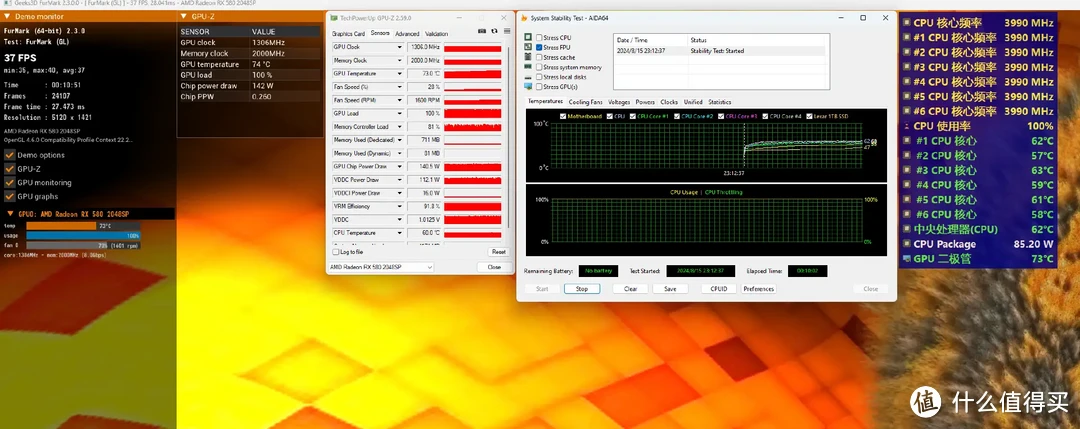Toggle the Lexar 1TB SSD graph checkbox
This screenshot has height=429, width=1080.
click(x=808, y=116)
